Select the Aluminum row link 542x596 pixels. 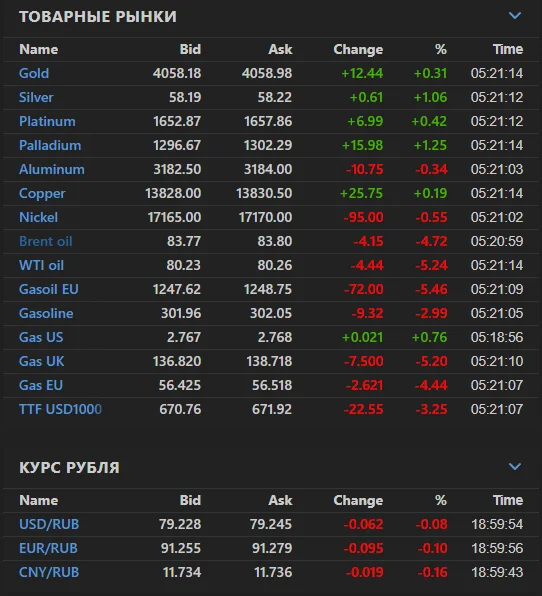pyautogui.click(x=52, y=169)
